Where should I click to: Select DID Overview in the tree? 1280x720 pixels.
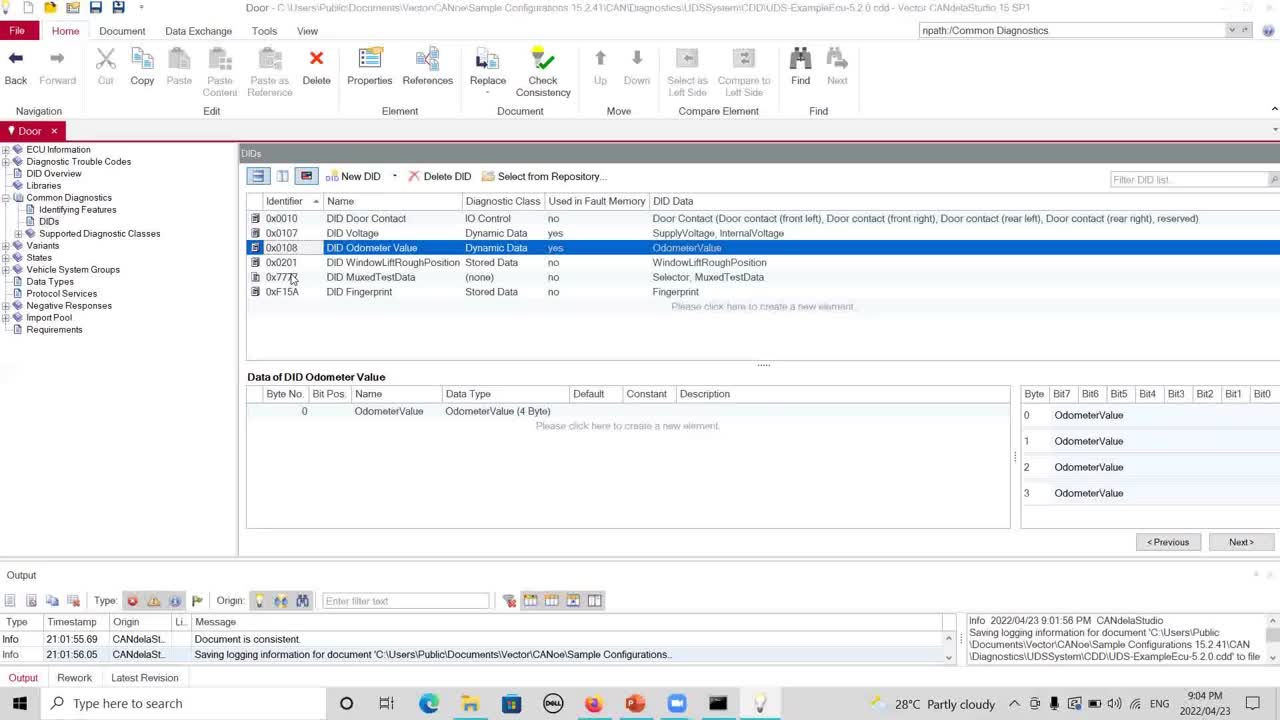54,174
